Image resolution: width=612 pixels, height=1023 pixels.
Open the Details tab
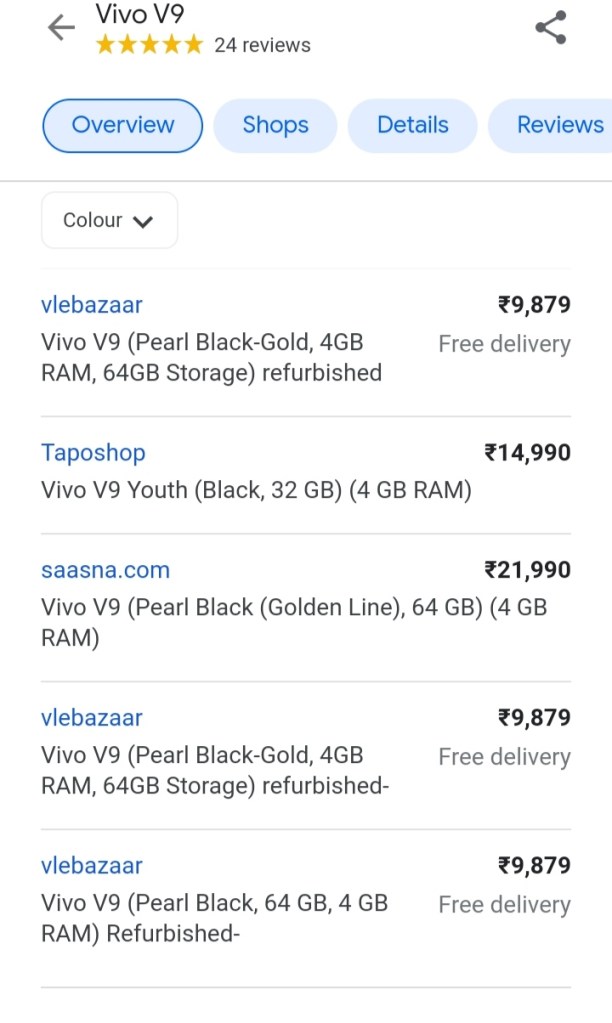click(x=412, y=125)
